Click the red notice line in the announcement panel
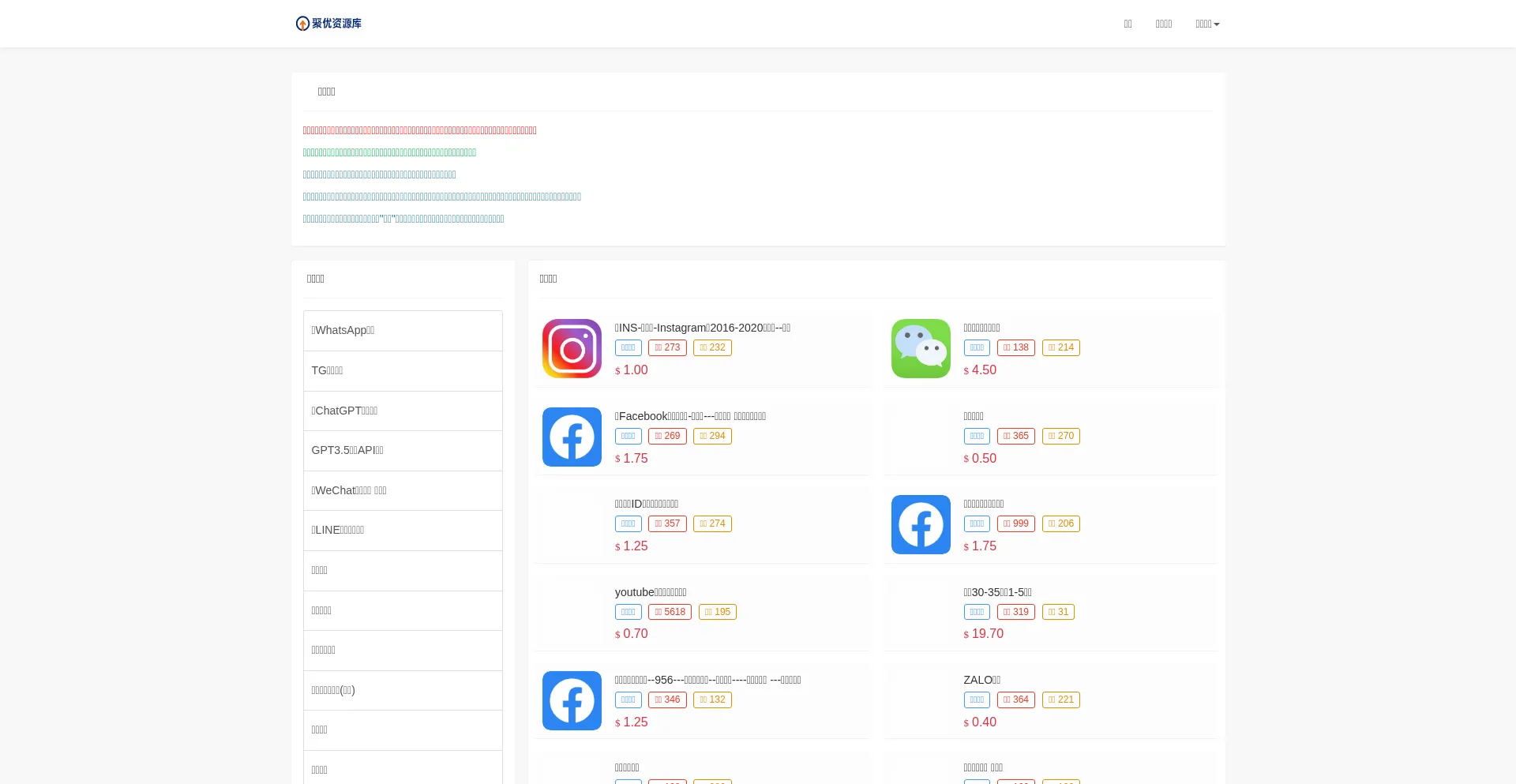This screenshot has width=1516, height=784. point(419,130)
